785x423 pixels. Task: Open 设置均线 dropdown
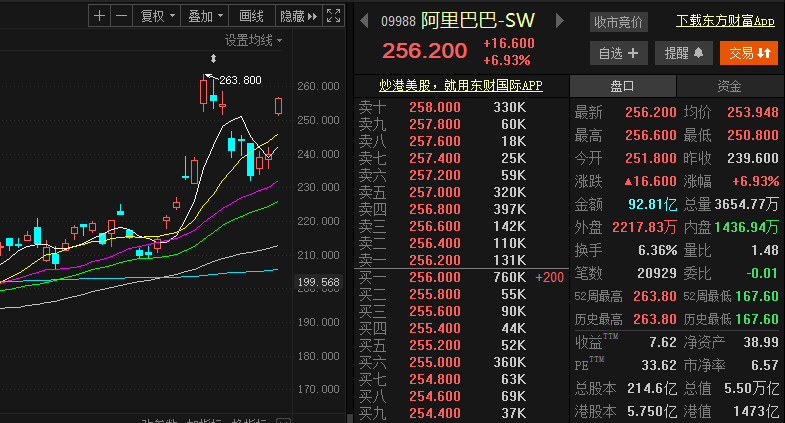(253, 40)
